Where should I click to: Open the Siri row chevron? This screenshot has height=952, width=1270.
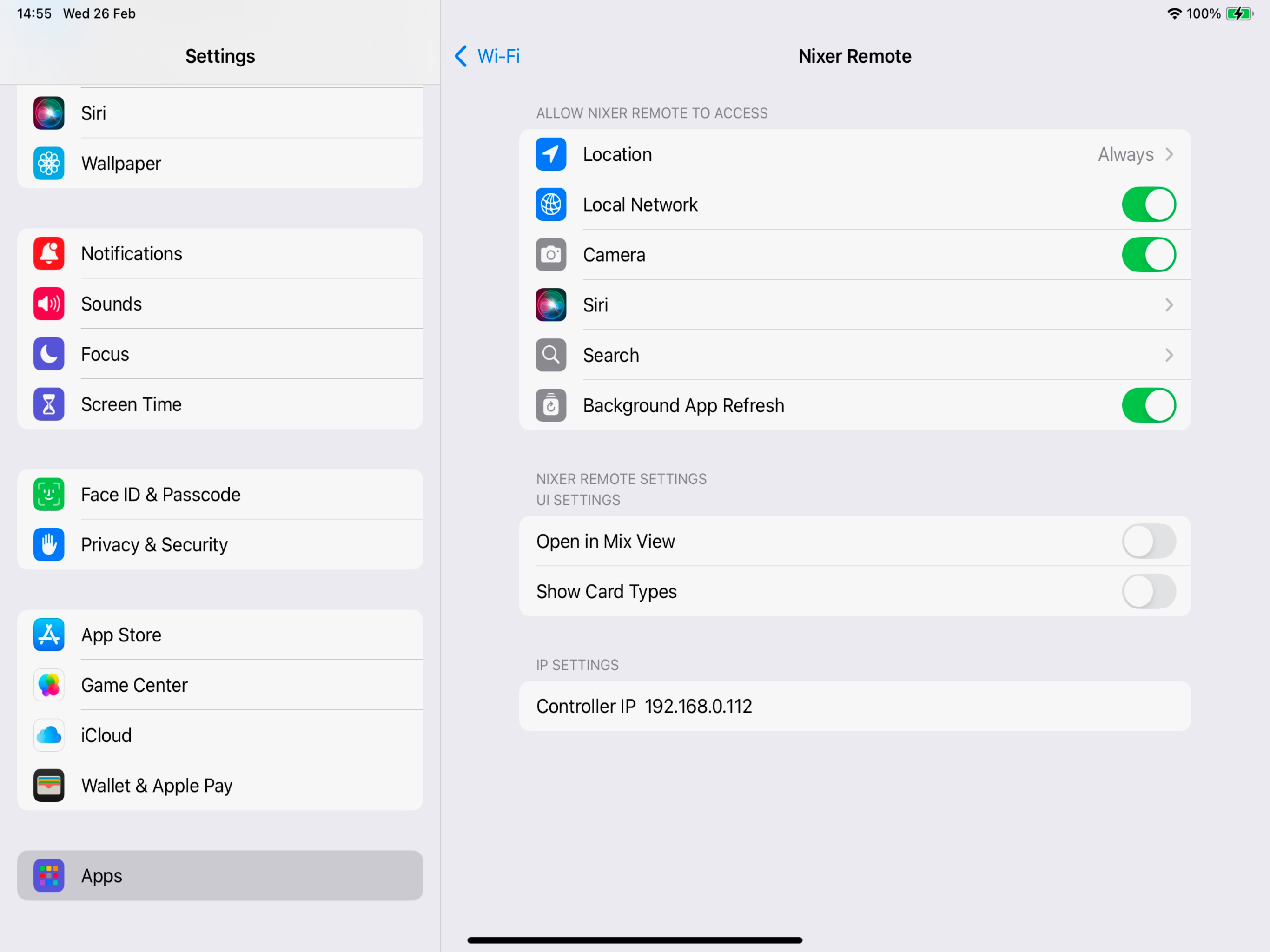(x=1169, y=305)
